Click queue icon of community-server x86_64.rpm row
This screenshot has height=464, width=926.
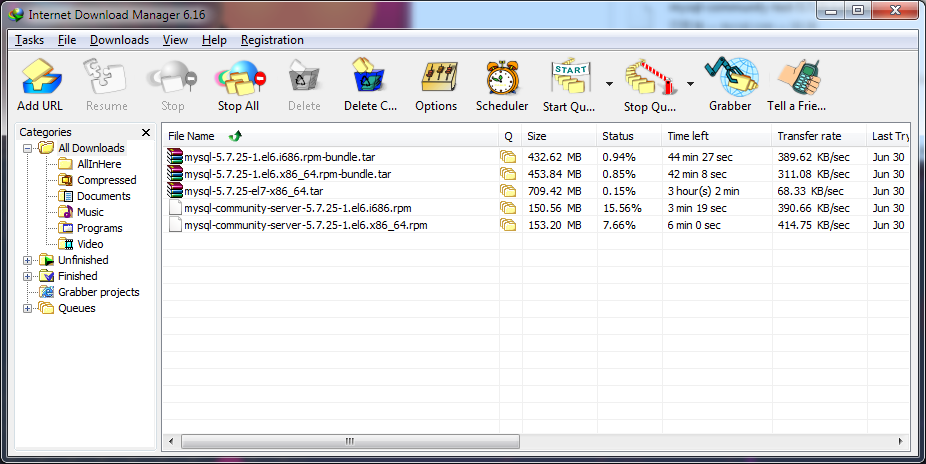(508, 225)
